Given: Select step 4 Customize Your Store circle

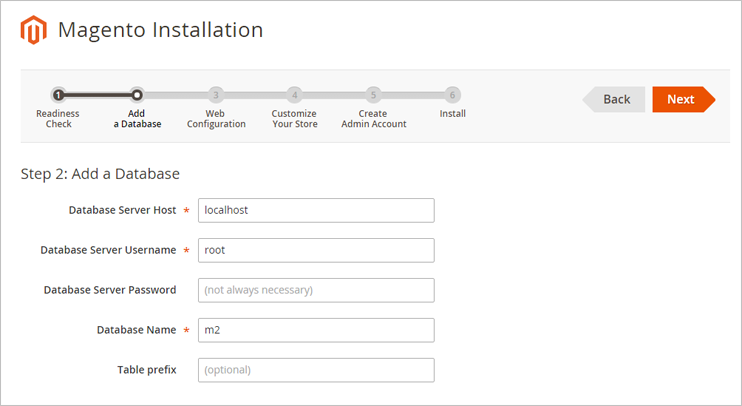Looking at the screenshot, I should 294,95.
